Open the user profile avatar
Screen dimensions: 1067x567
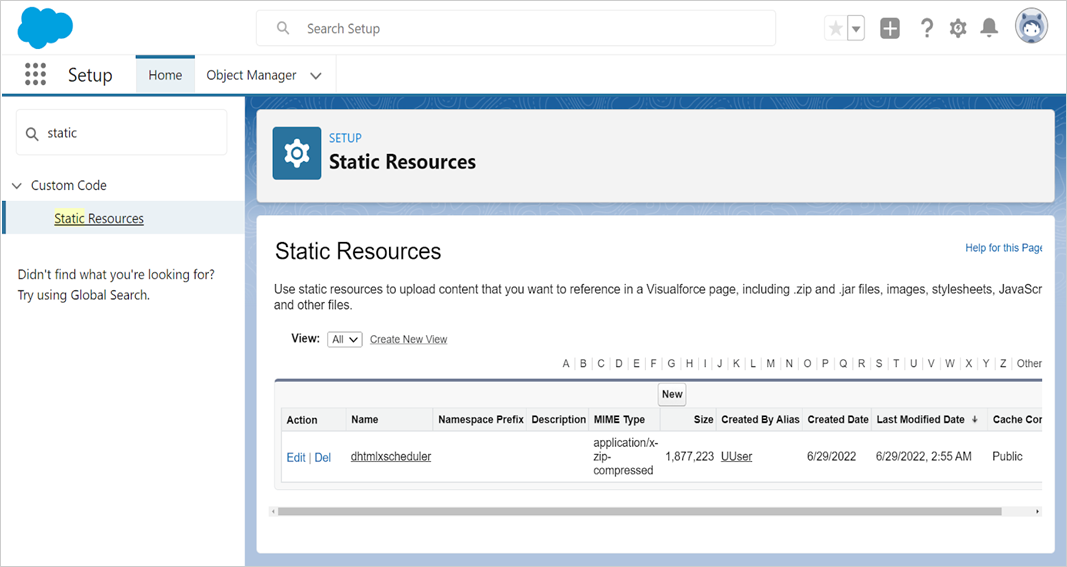(x=1031, y=28)
